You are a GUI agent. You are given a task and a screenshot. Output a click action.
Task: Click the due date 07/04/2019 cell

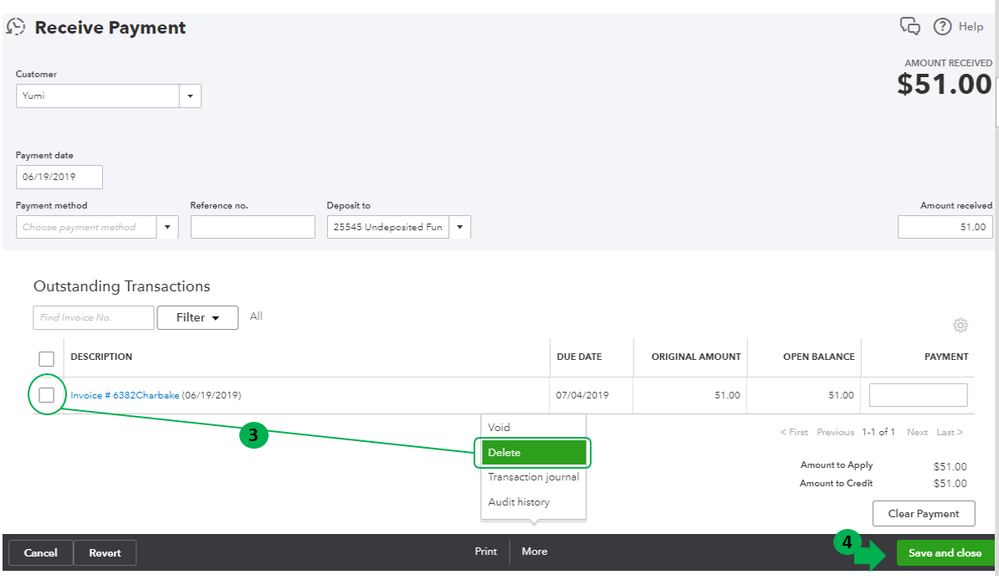pos(582,395)
